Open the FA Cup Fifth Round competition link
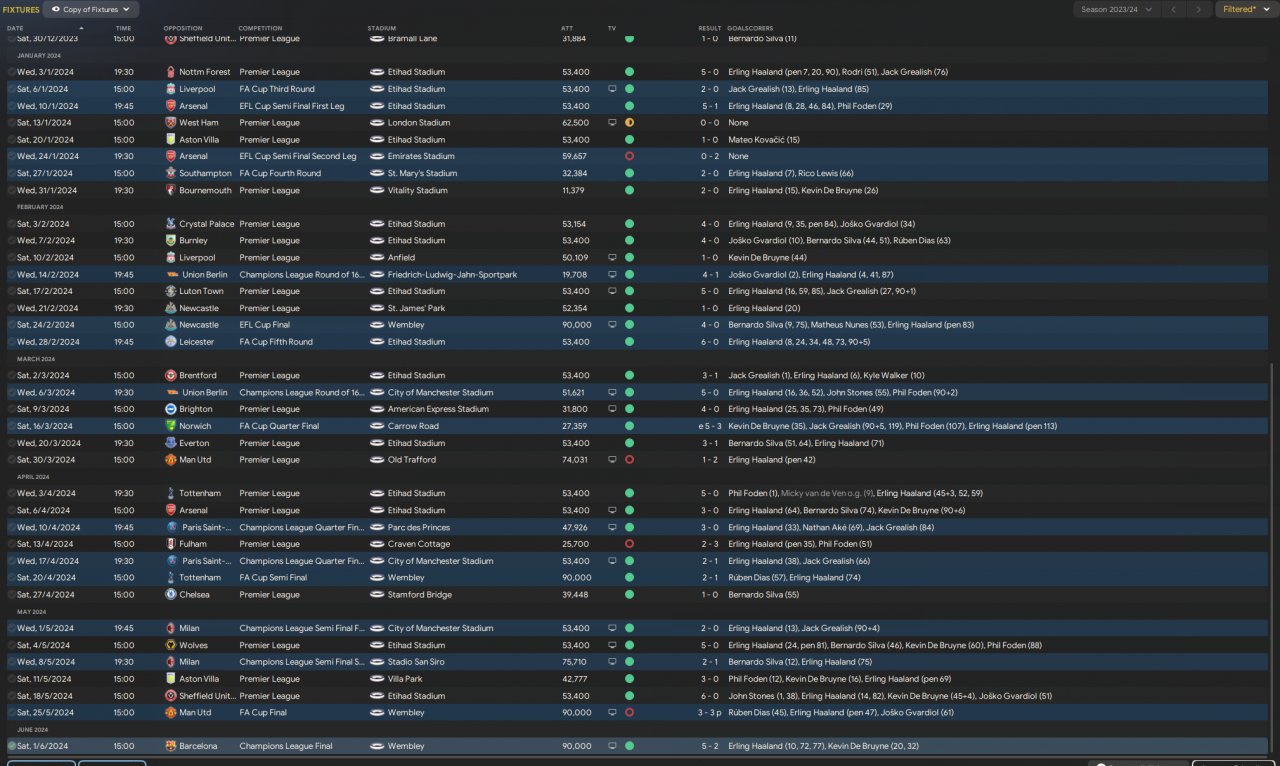This screenshot has width=1280, height=766. point(276,342)
